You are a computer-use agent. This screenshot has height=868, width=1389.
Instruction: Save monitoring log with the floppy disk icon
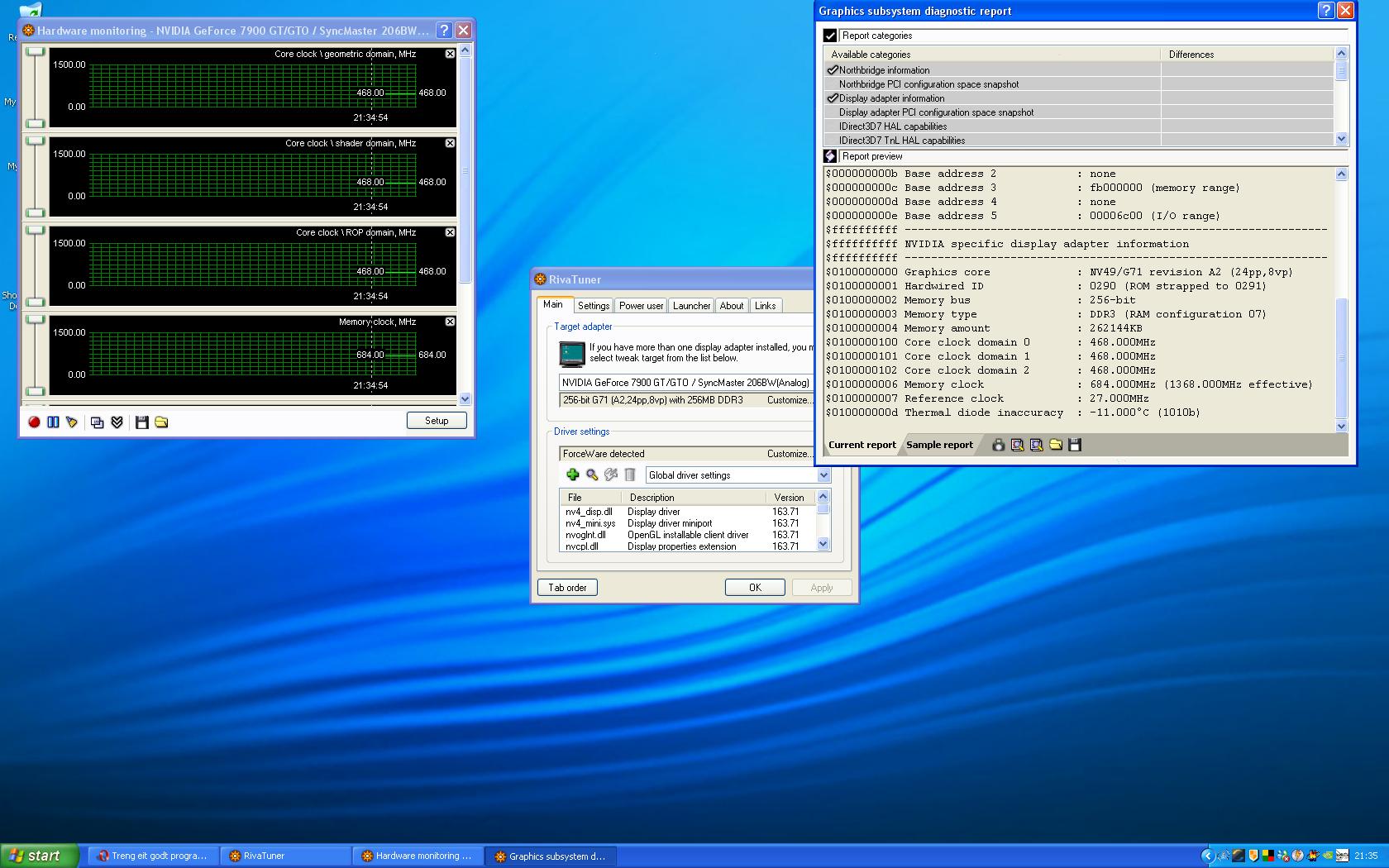tap(141, 422)
